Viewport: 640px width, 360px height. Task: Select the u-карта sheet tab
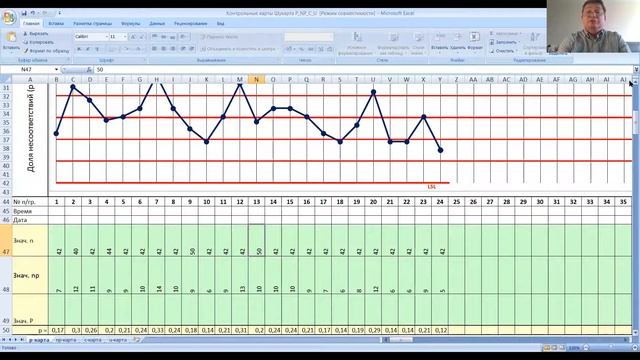click(119, 340)
